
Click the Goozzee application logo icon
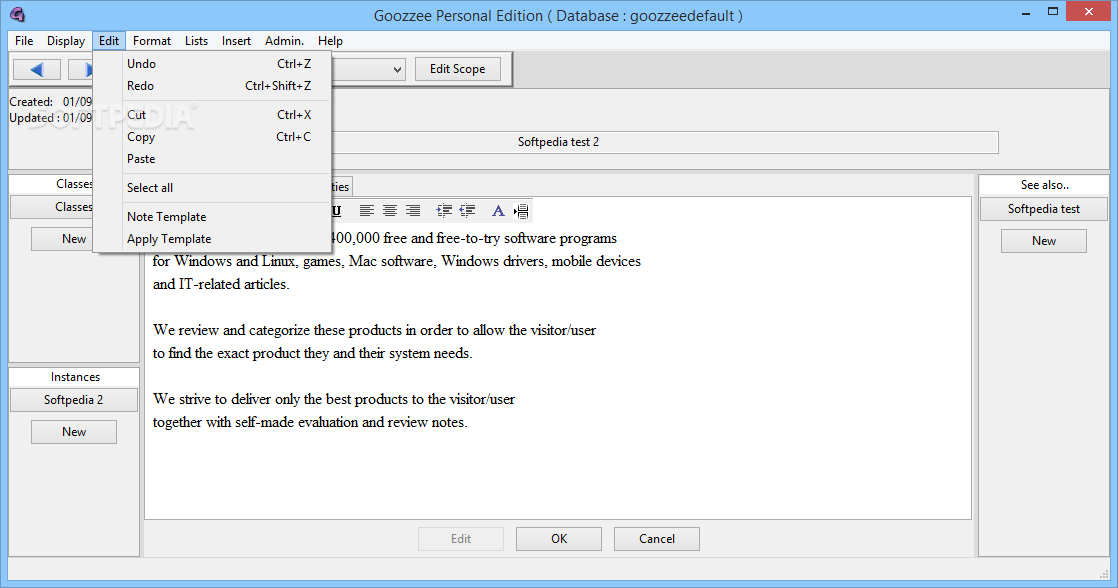click(18, 14)
